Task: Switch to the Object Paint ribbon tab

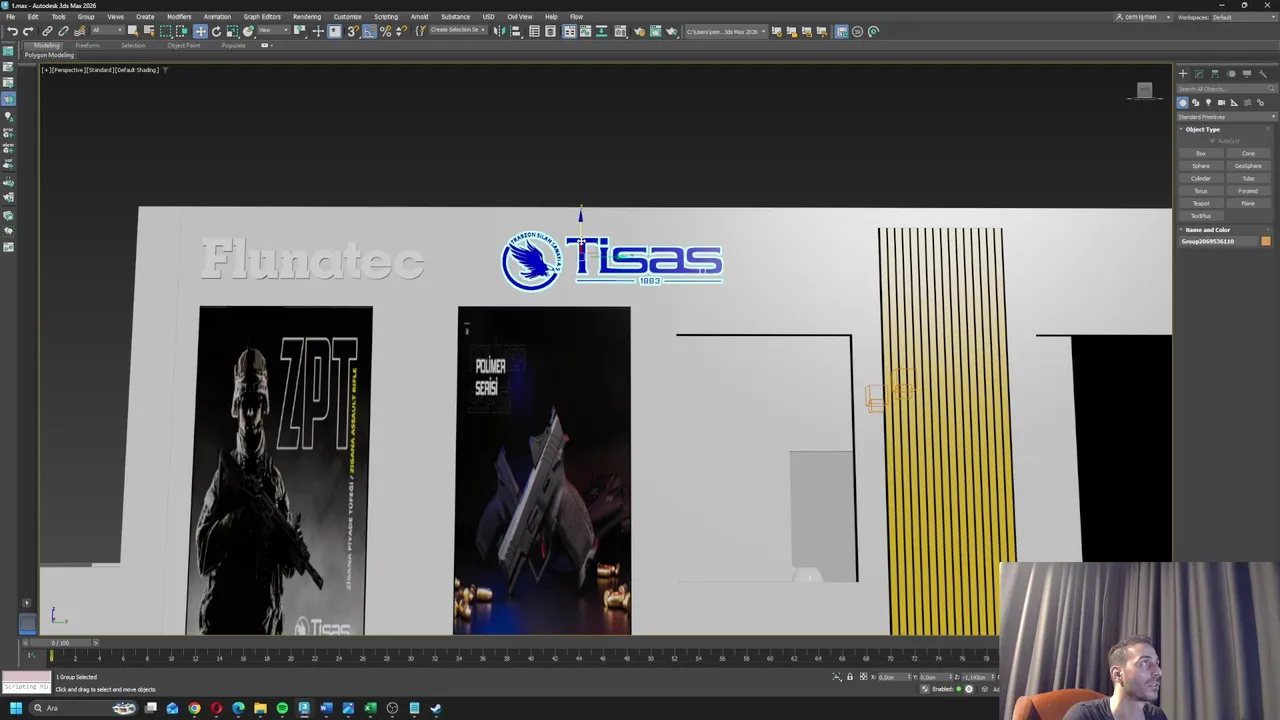Action: click(183, 46)
